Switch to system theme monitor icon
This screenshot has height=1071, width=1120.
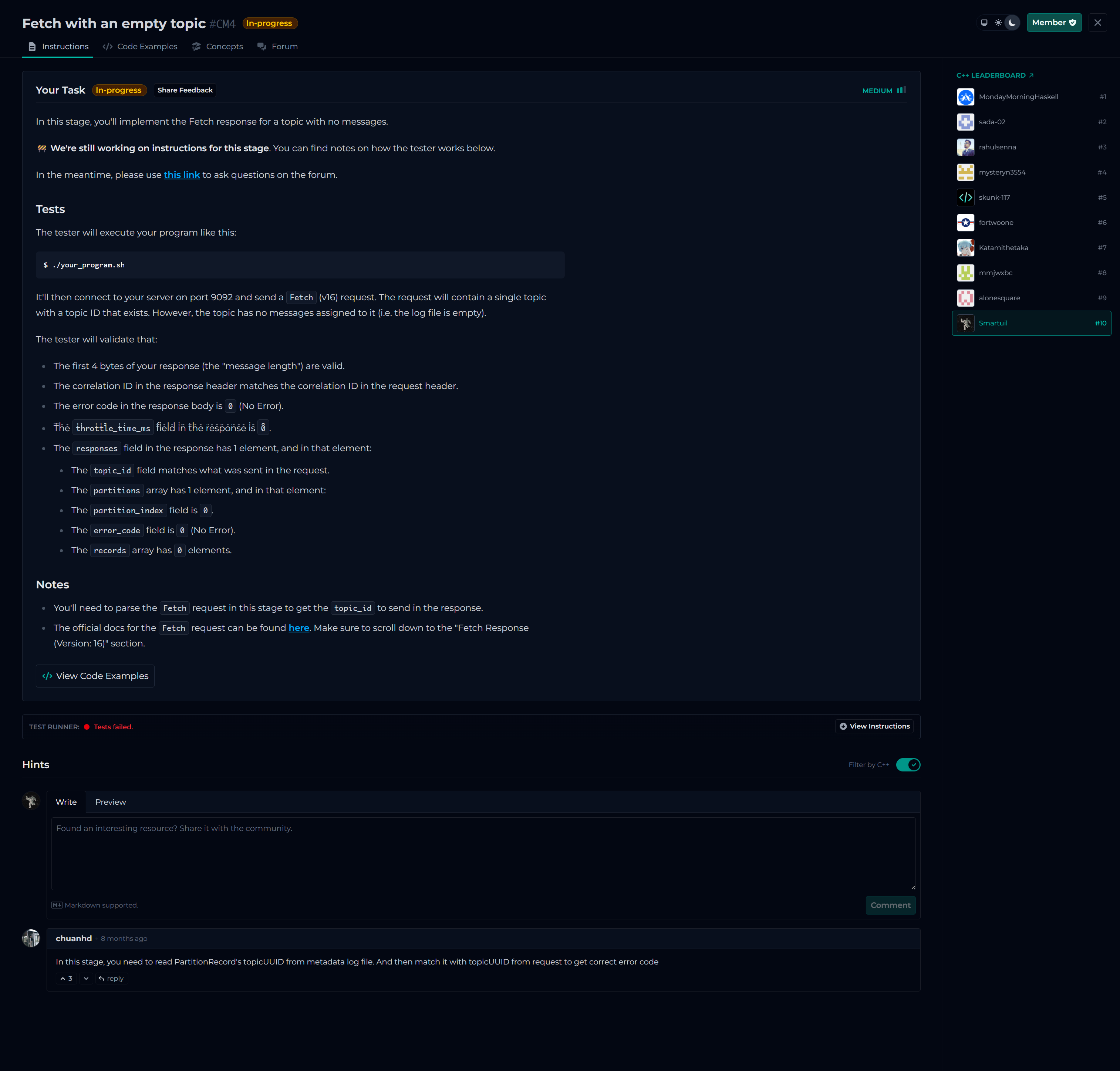click(984, 23)
